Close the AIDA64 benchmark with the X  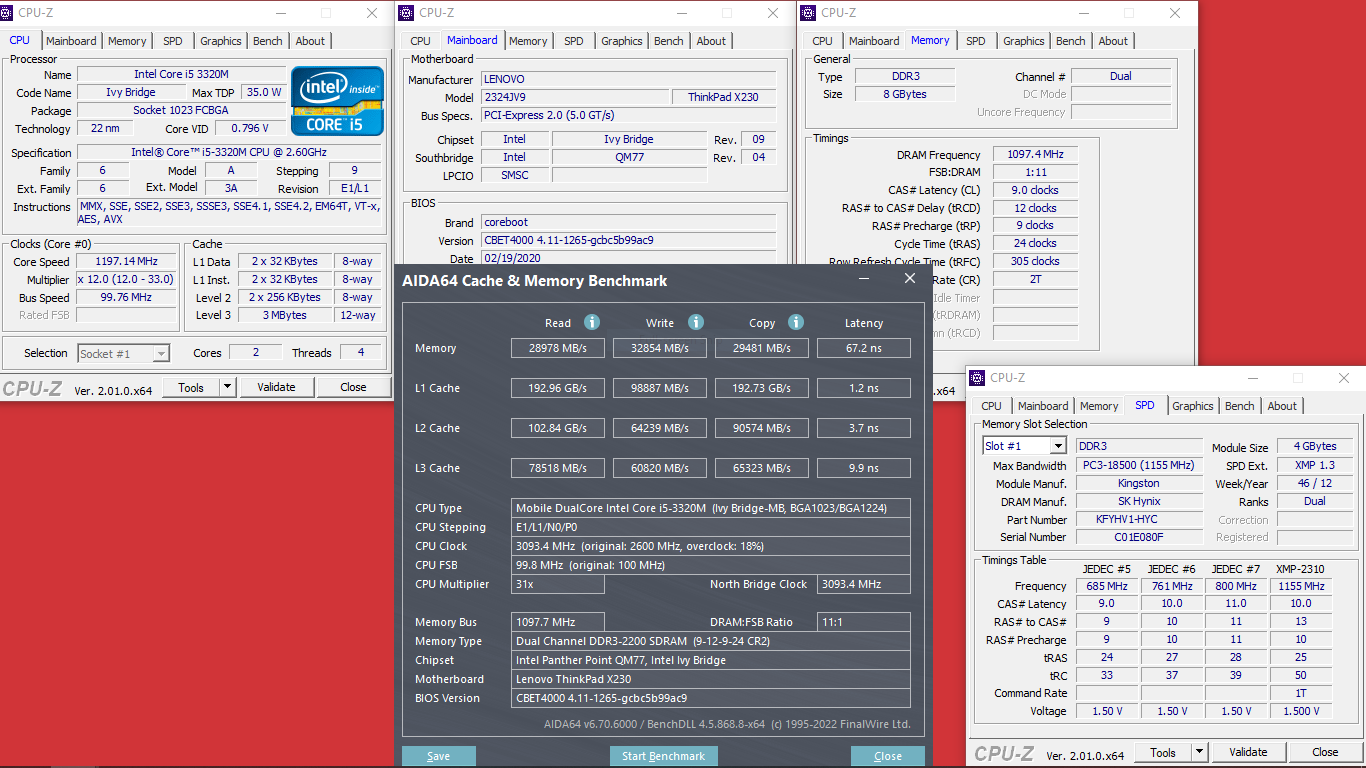click(909, 279)
